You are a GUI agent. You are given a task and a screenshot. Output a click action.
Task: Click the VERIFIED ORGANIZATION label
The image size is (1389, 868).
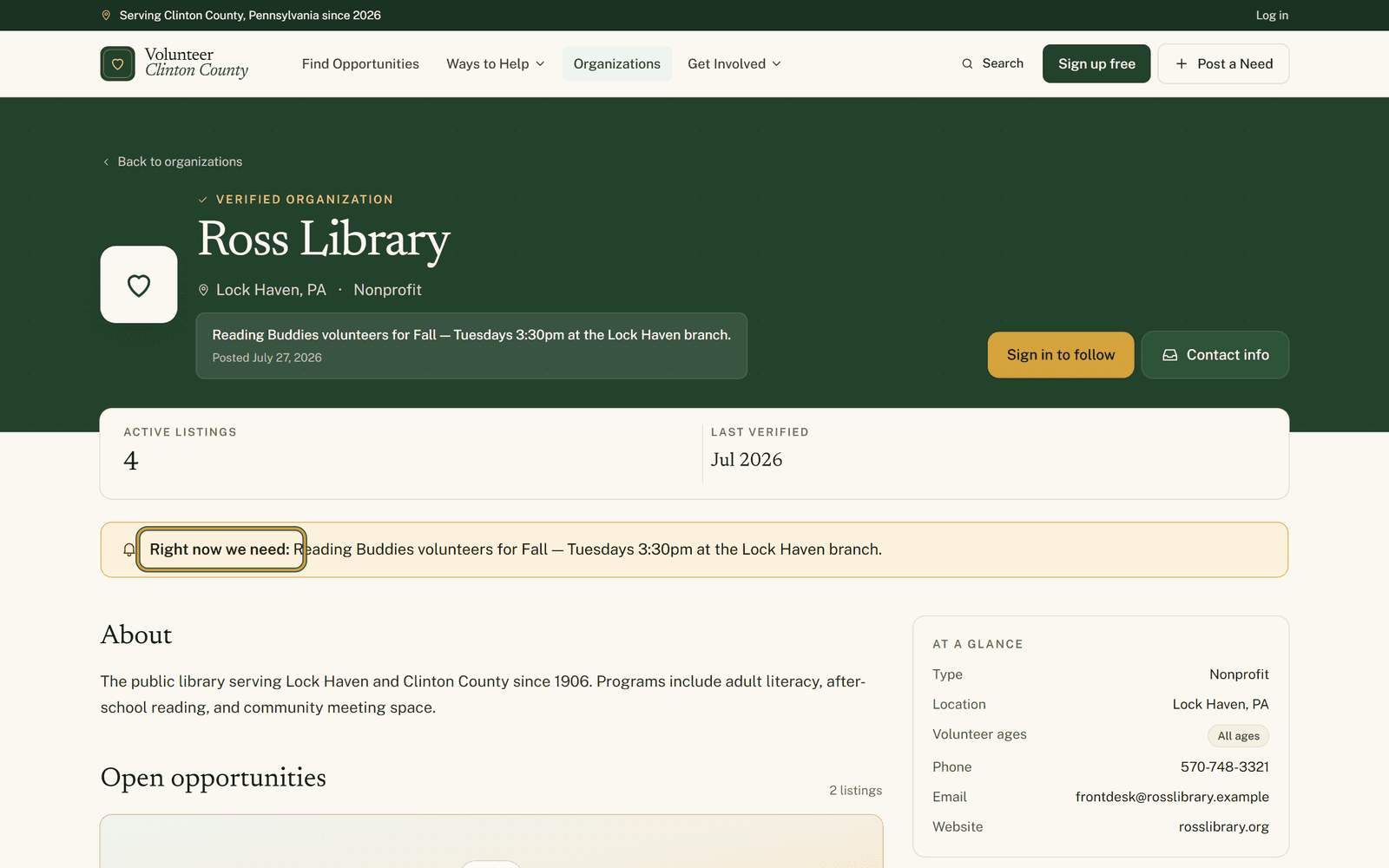pos(305,200)
